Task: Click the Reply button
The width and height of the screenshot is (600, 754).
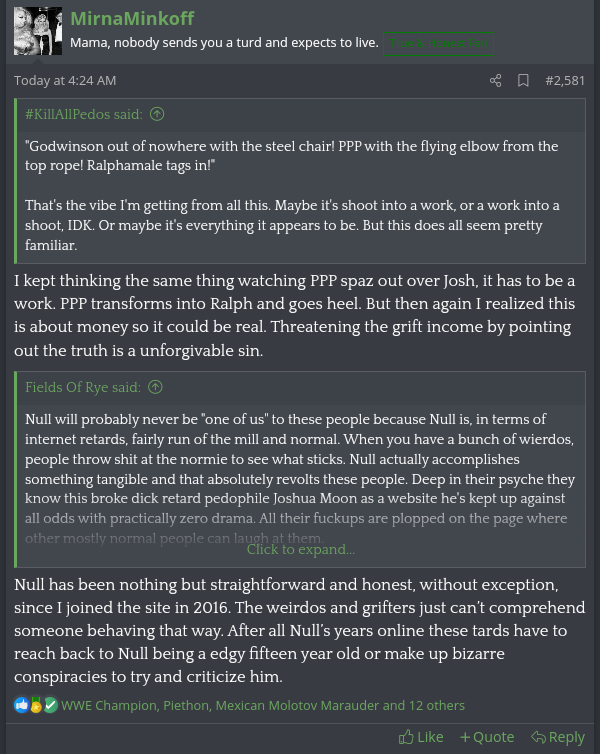Action: tap(558, 737)
